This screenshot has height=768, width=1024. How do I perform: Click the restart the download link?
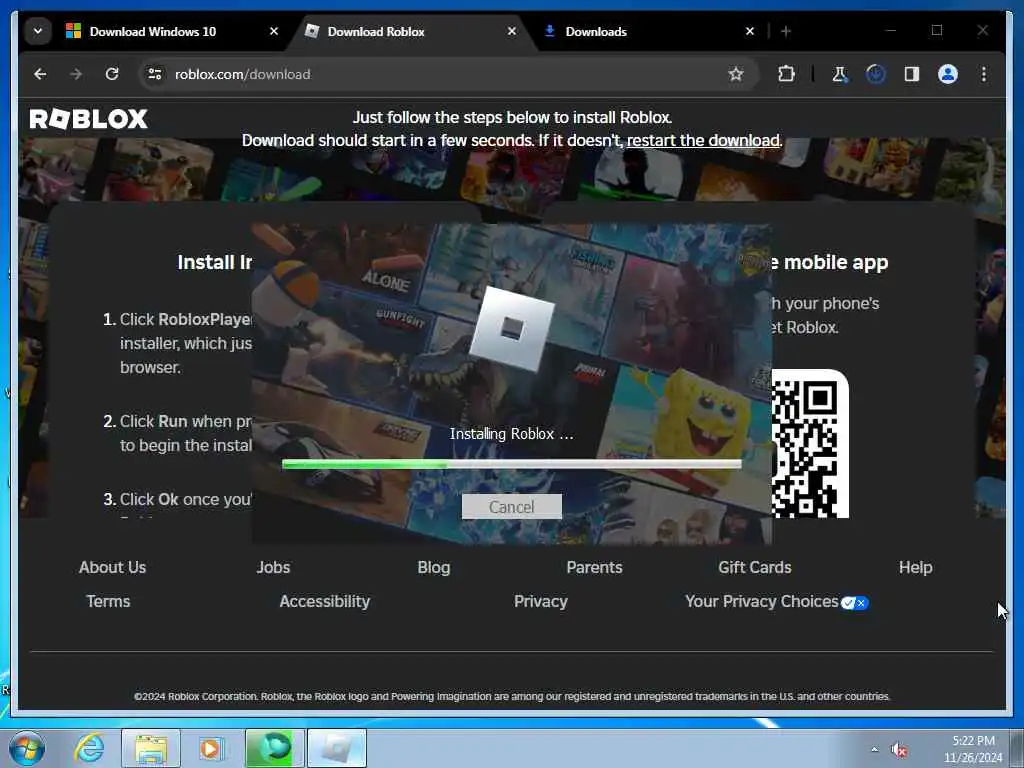tap(703, 140)
